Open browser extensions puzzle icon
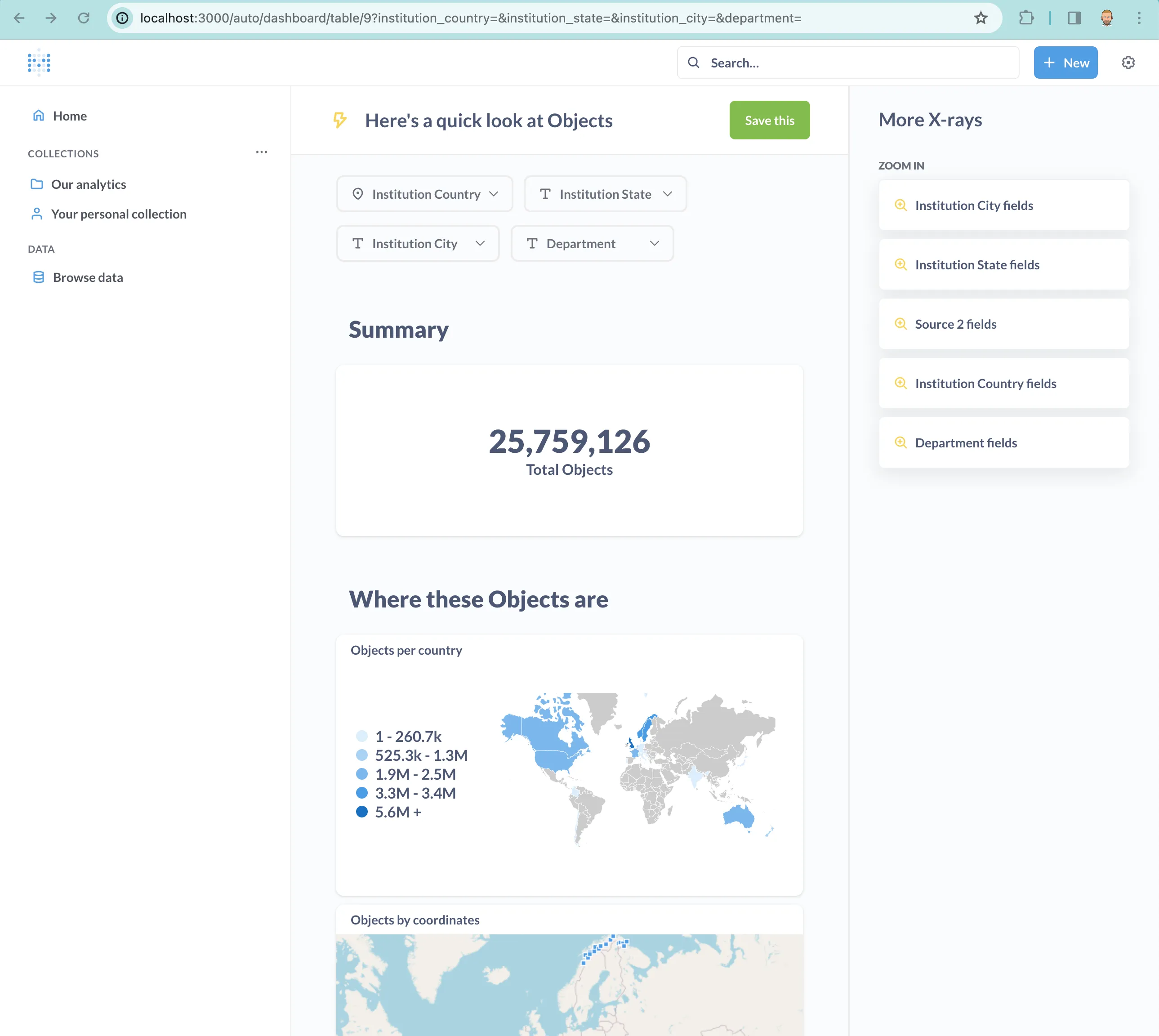The width and height of the screenshot is (1159, 1036). [1026, 18]
